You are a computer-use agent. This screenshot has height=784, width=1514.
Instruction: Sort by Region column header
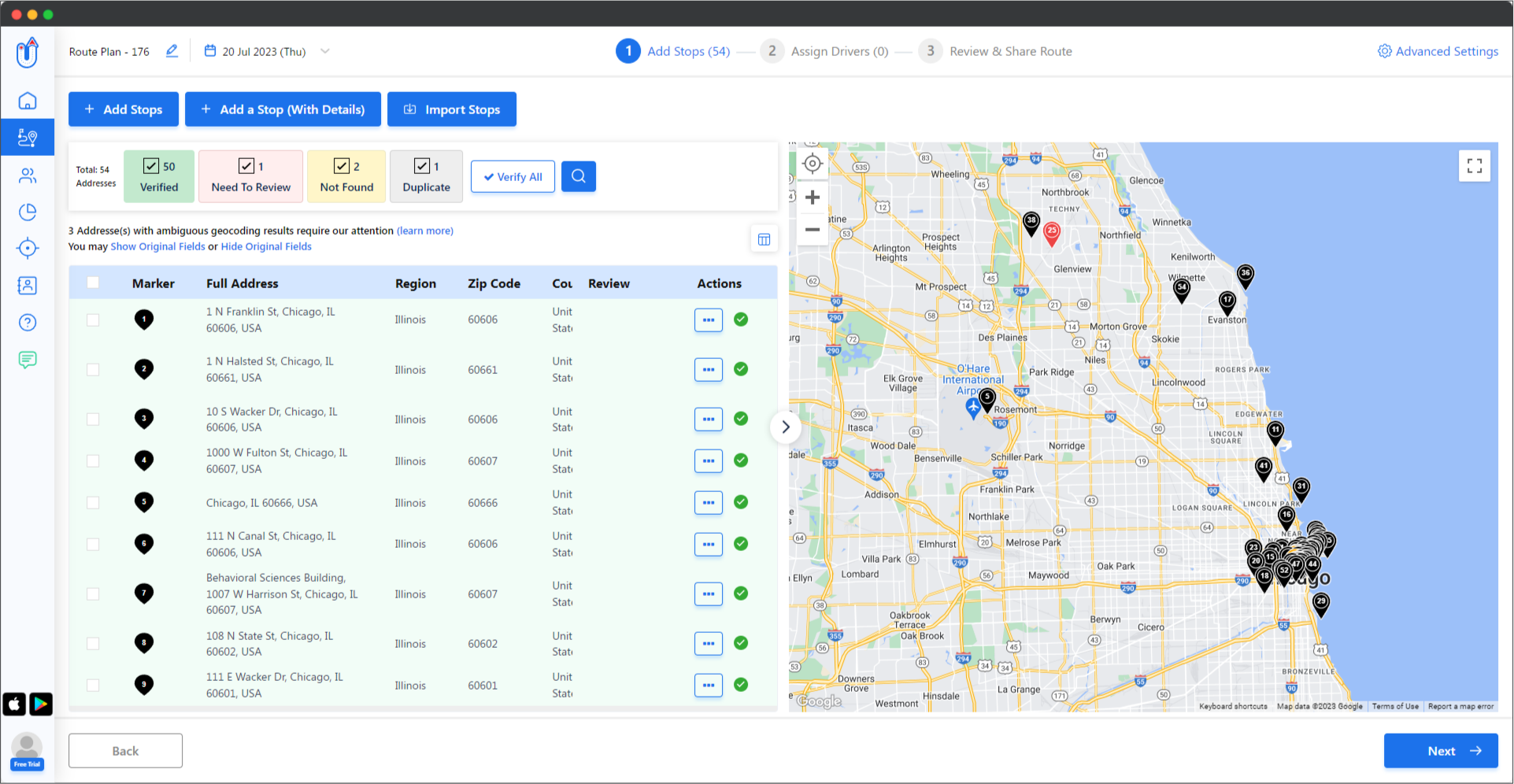click(416, 283)
